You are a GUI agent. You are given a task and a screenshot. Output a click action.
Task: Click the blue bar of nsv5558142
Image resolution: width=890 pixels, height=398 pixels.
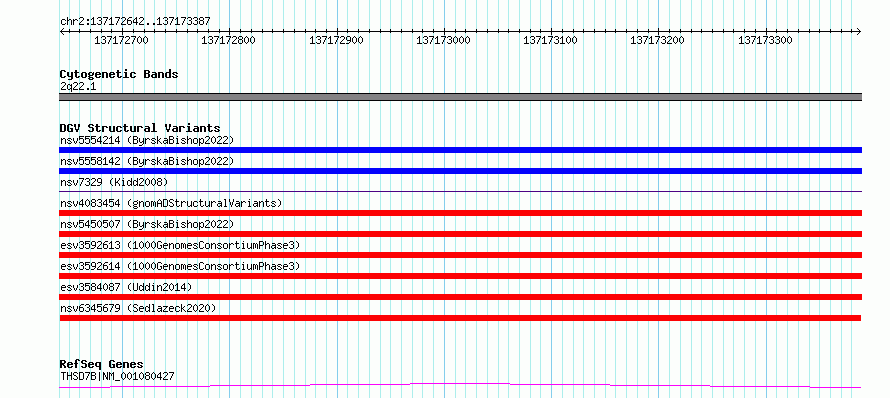(x=460, y=171)
